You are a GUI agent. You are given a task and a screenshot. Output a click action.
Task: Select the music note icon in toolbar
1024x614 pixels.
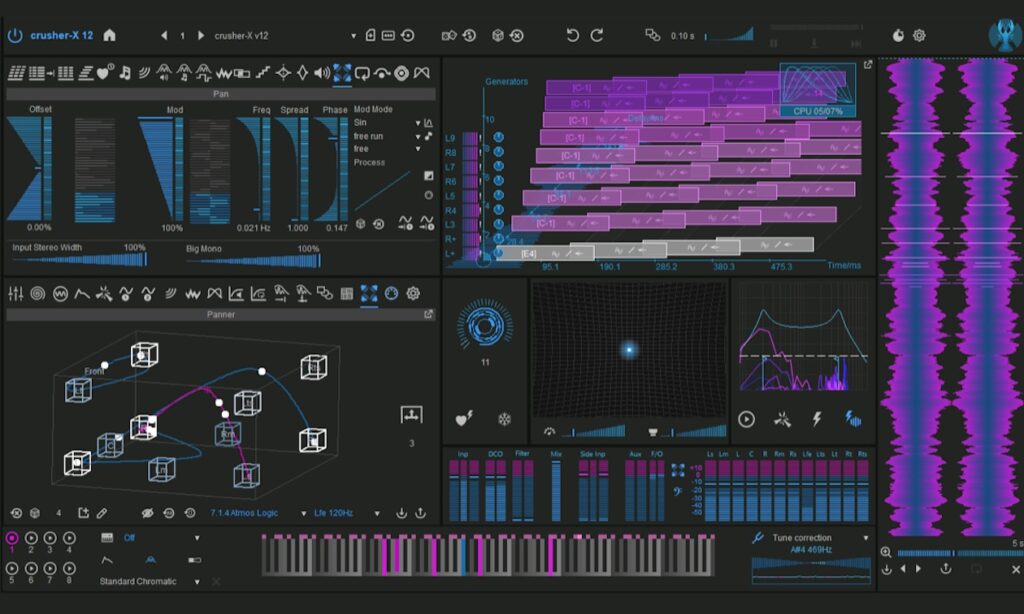tap(125, 73)
